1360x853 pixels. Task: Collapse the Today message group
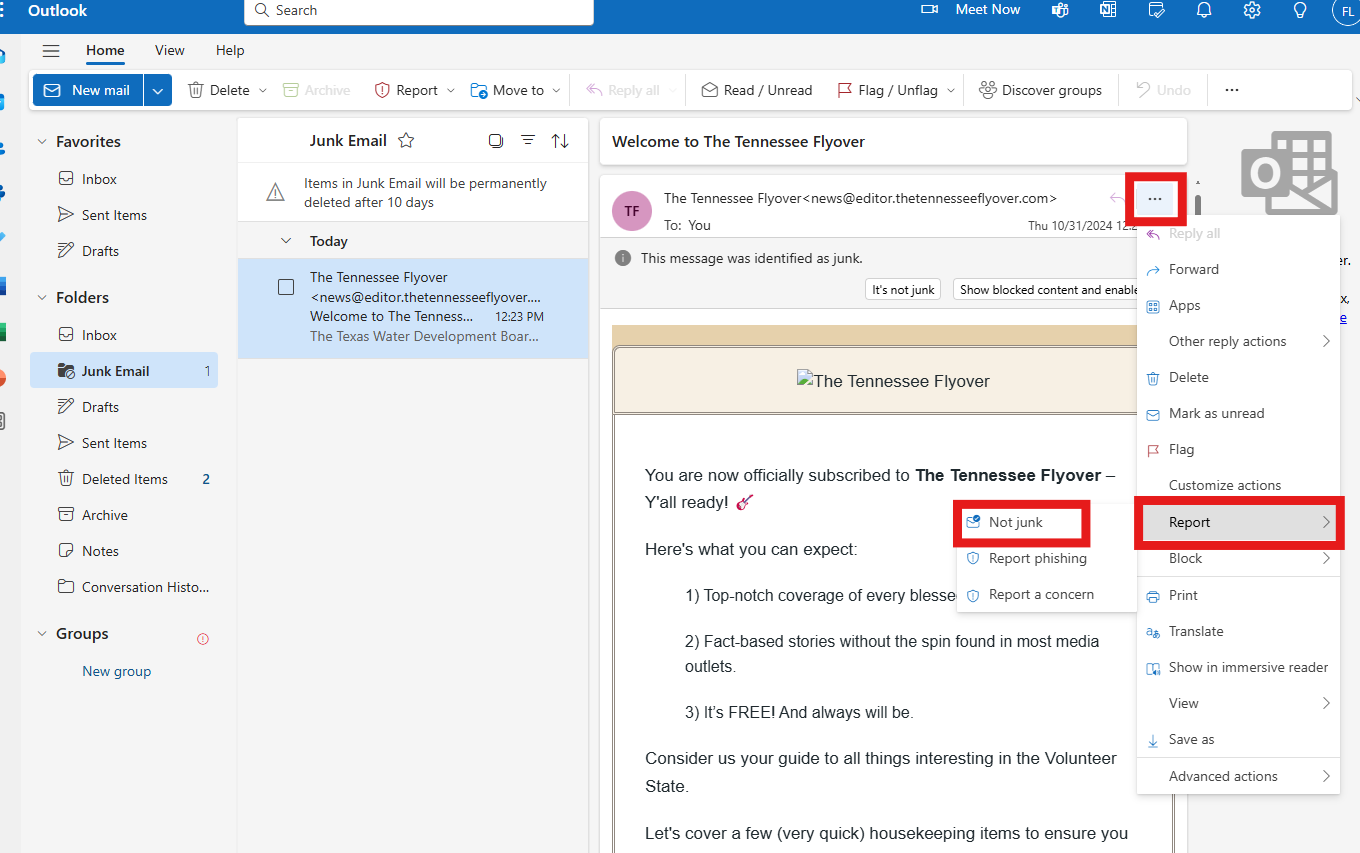coord(286,241)
